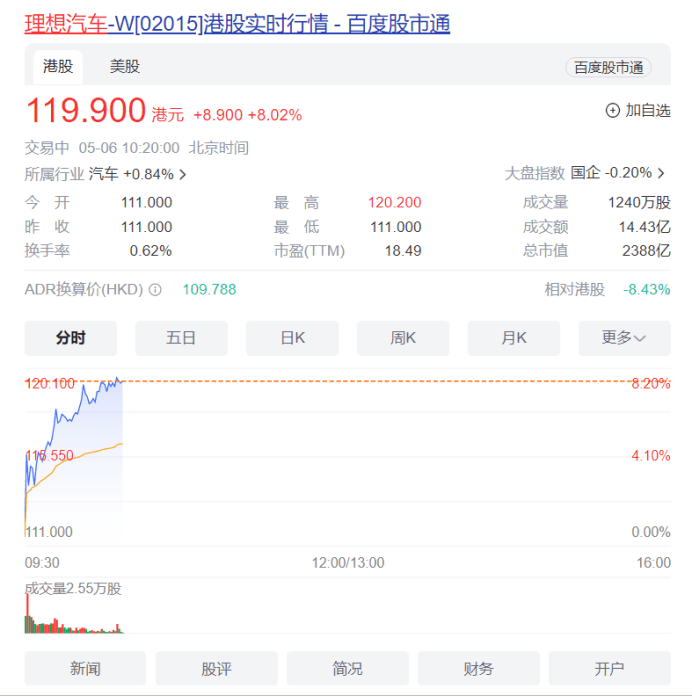Click the 120.100 chart axis label
The image size is (692, 697).
point(49,383)
